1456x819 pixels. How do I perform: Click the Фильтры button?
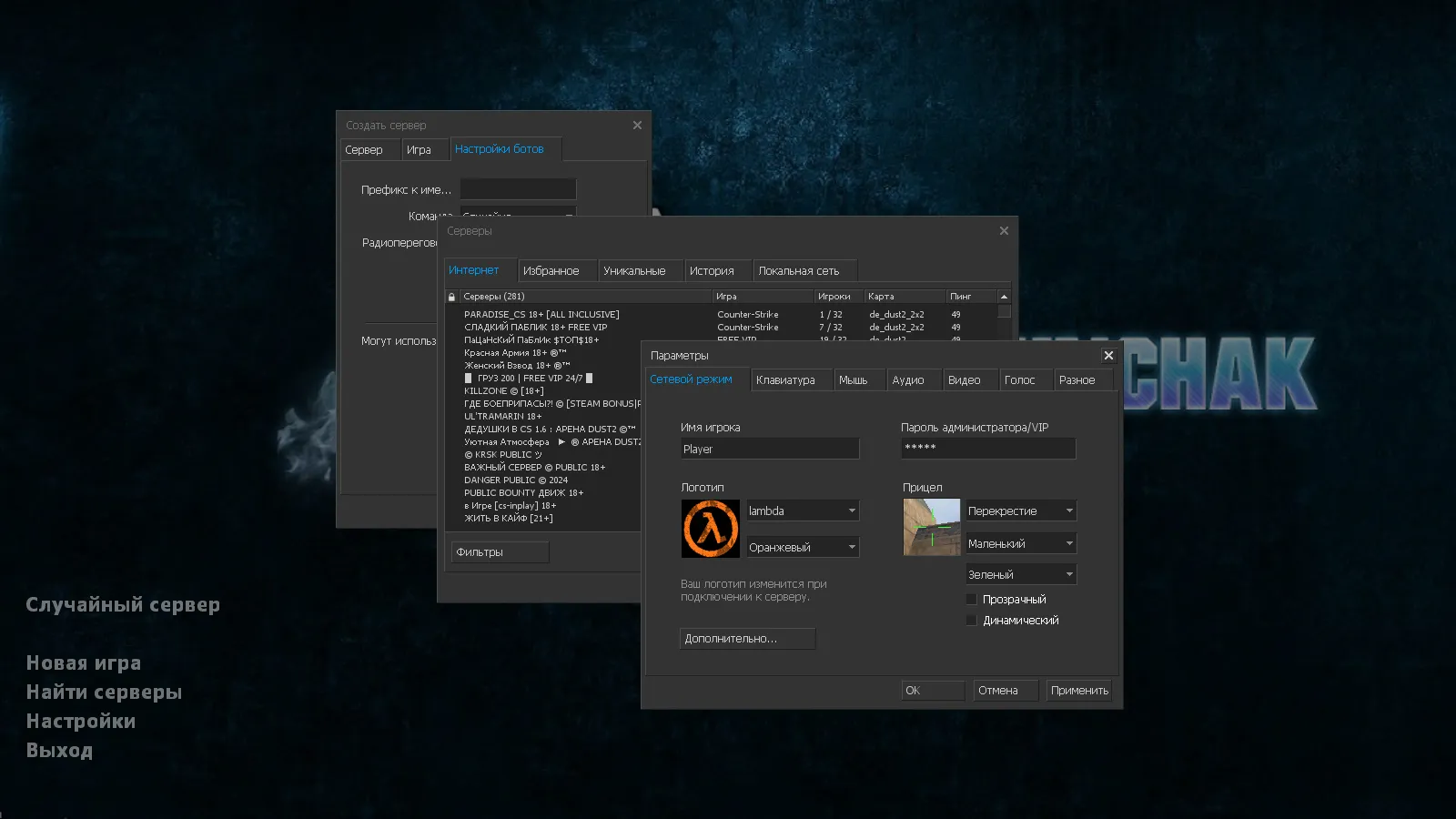[x=499, y=551]
